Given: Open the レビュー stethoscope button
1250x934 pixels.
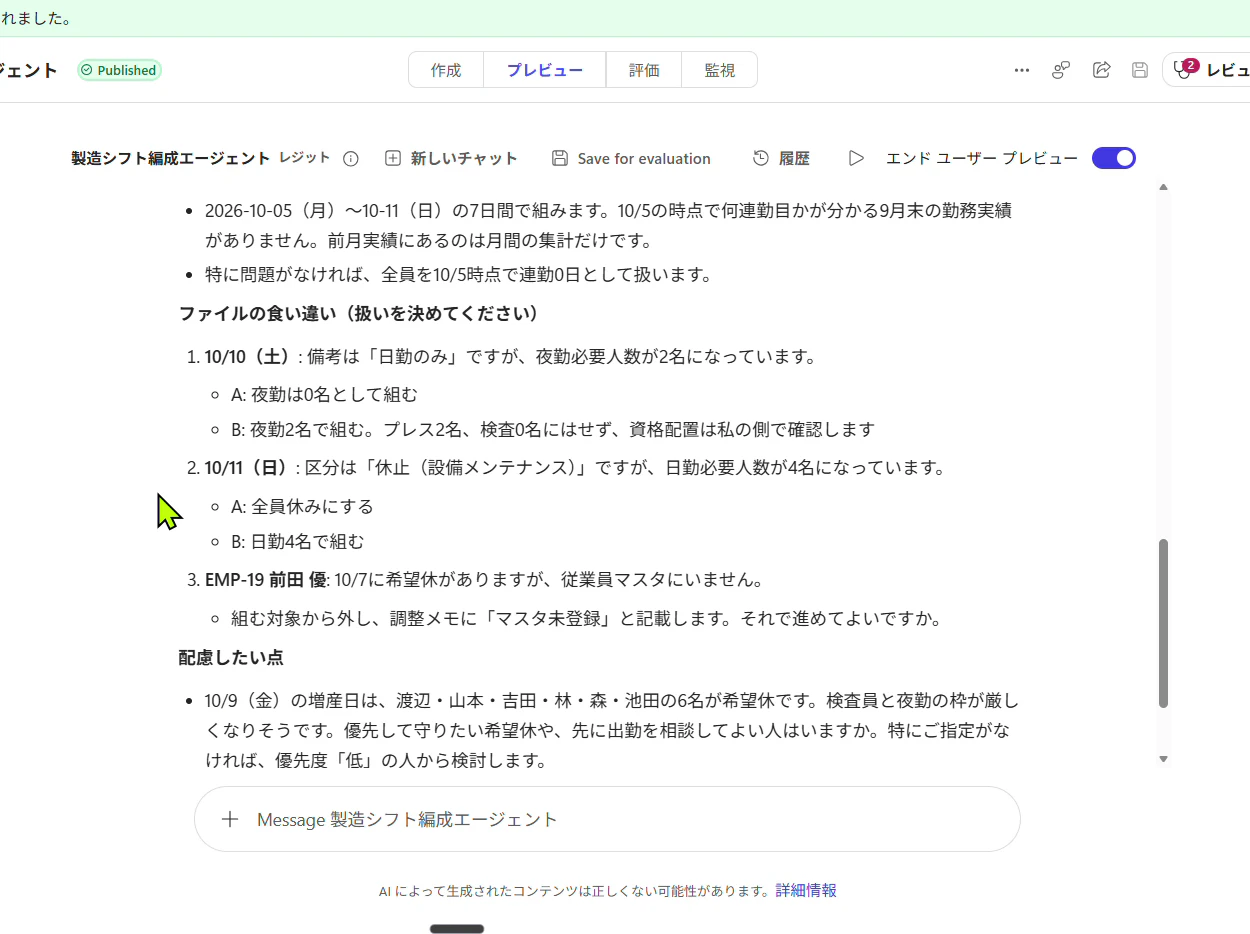Looking at the screenshot, I should [1207, 70].
